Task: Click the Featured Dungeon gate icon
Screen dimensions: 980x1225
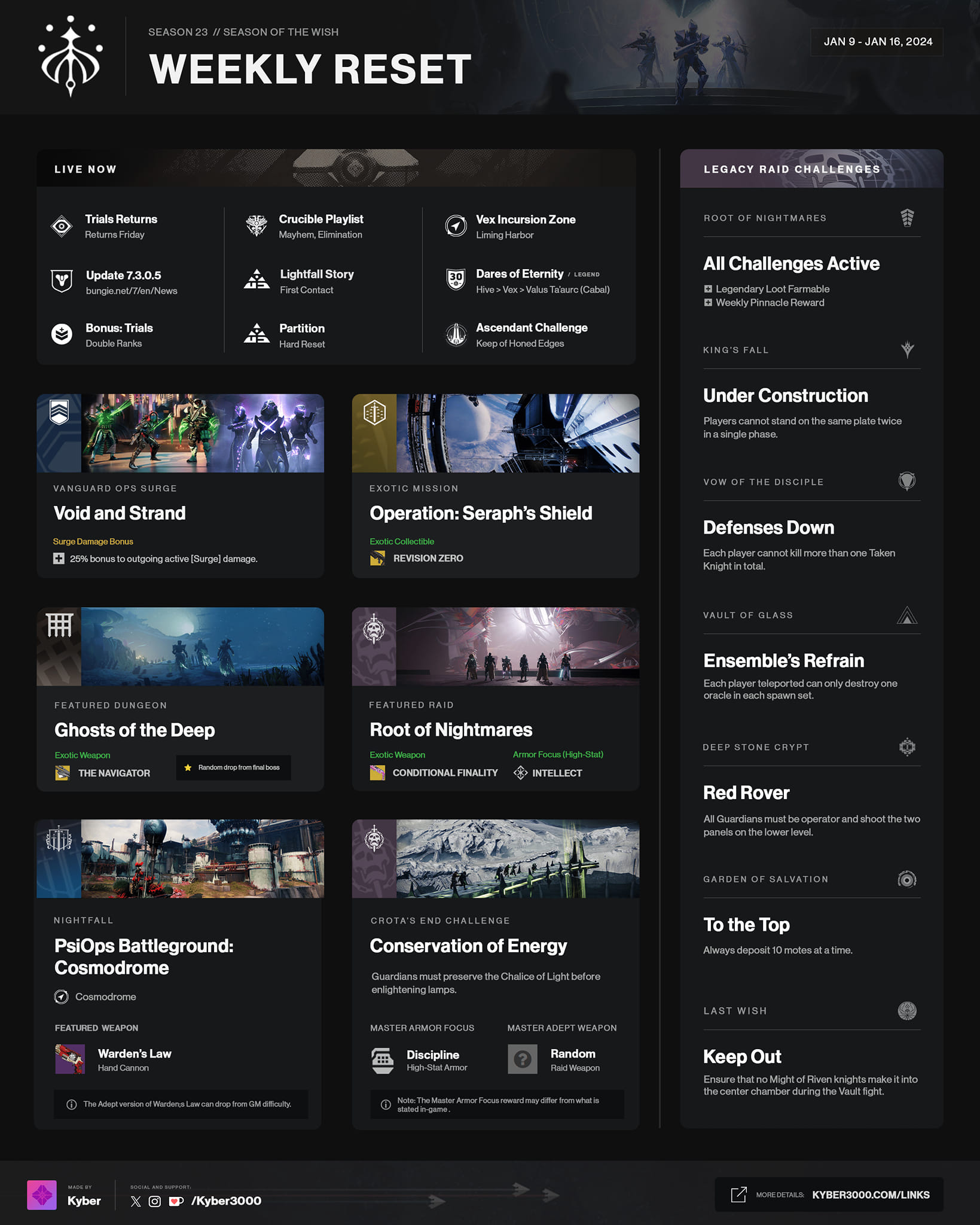Action: point(59,625)
